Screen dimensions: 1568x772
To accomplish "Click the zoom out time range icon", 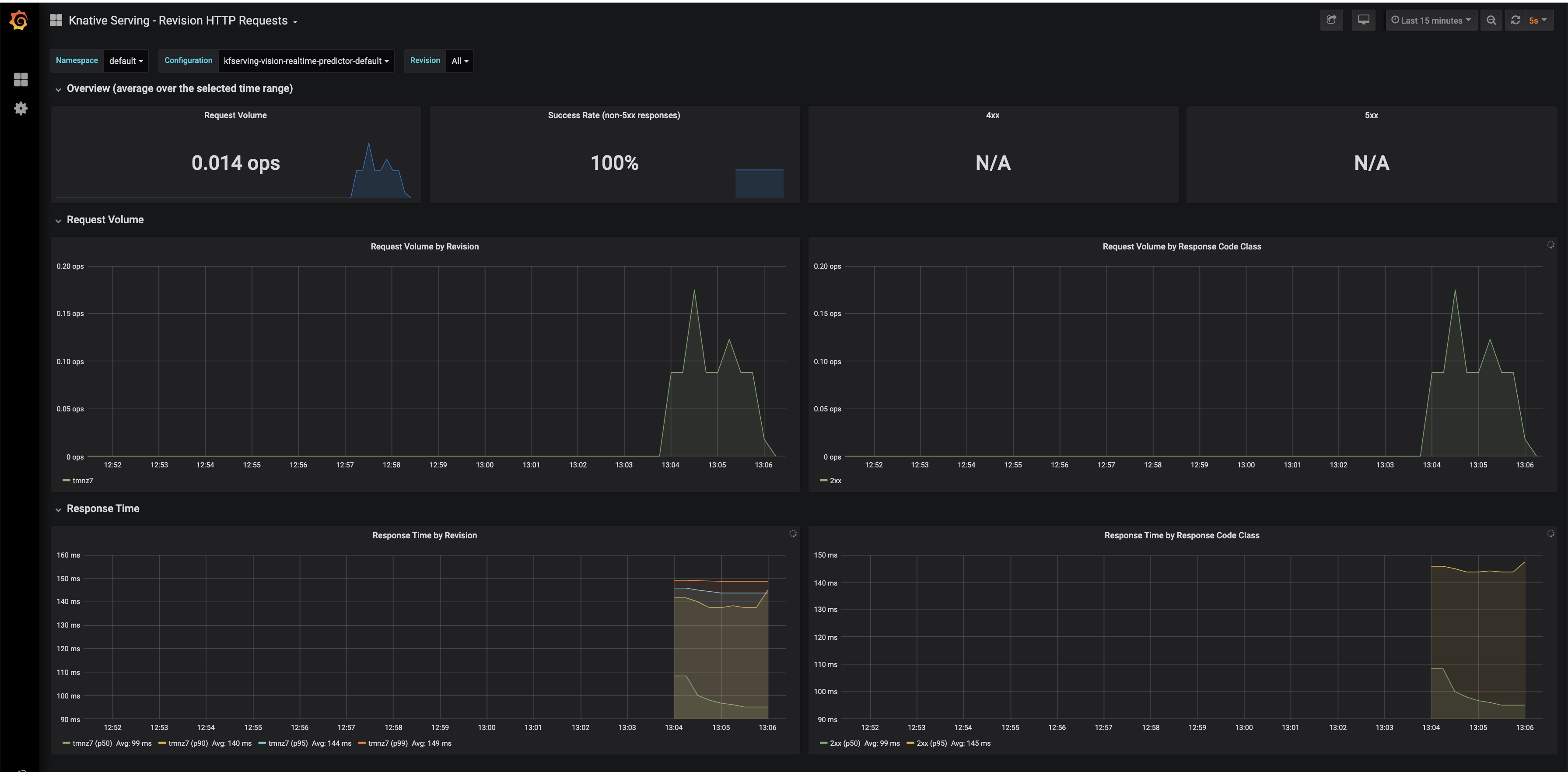I will tap(1491, 20).
